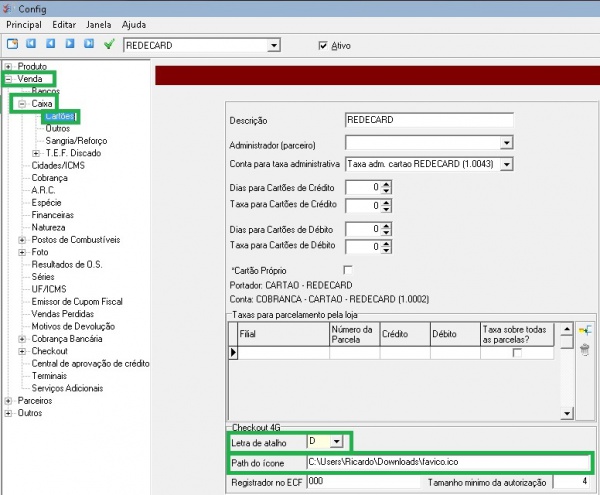The width and height of the screenshot is (600, 495).
Task: Click the Path do ícone field
Action: click(x=446, y=463)
